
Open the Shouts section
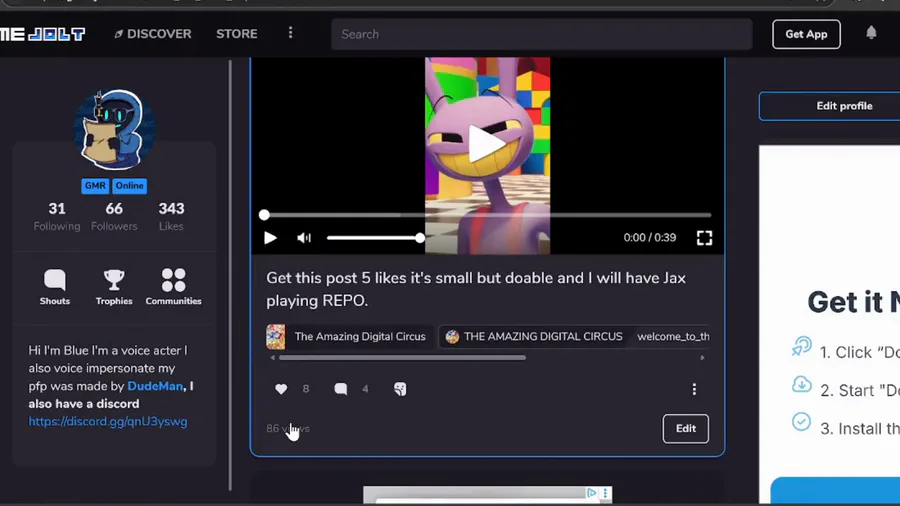click(55, 287)
